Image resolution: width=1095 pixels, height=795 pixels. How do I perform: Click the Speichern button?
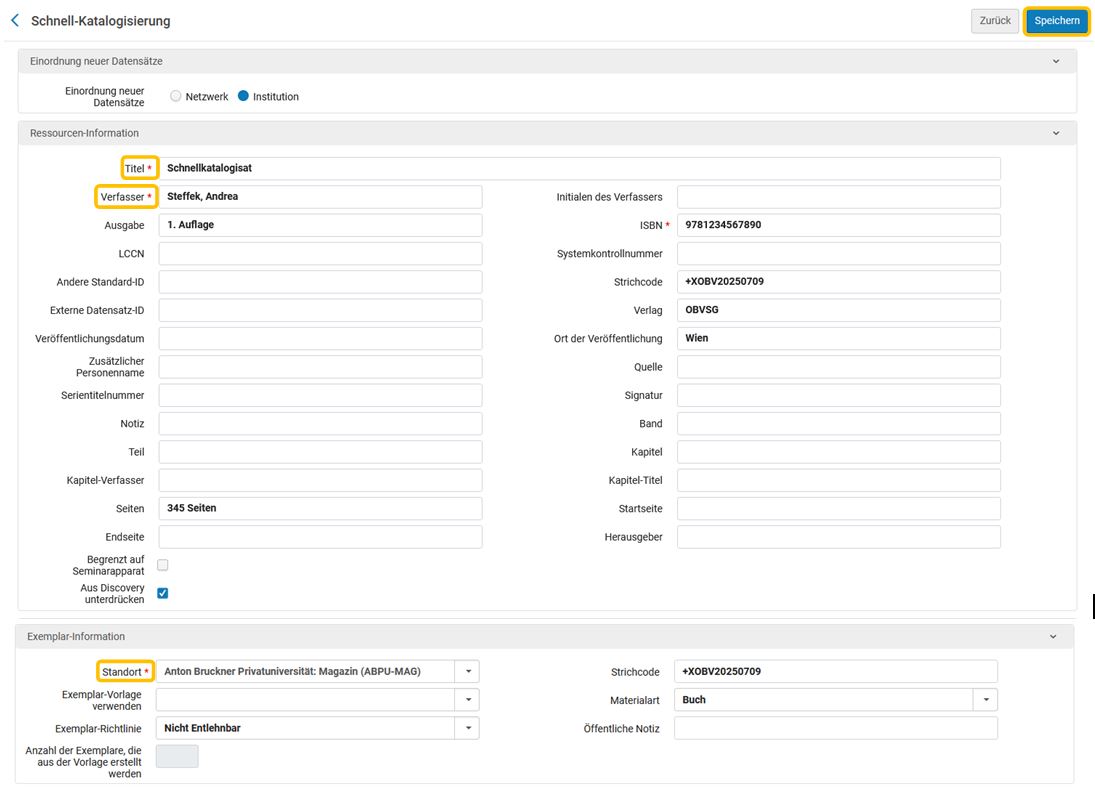point(1057,21)
